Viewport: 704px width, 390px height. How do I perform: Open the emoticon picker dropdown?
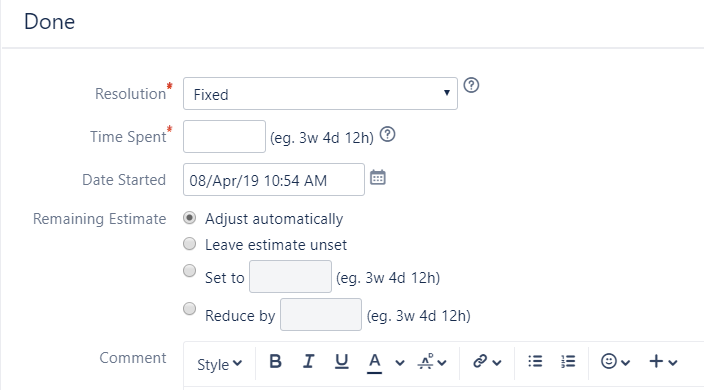click(616, 361)
